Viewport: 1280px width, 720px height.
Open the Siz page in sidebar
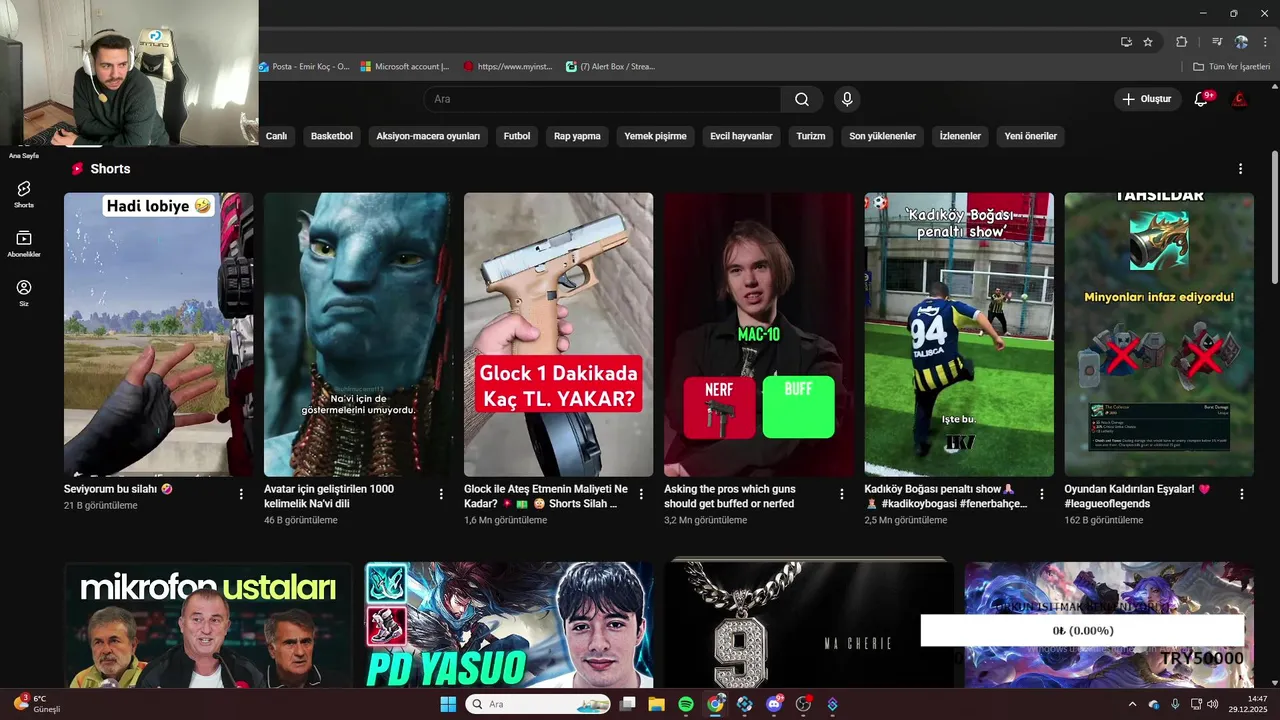point(23,293)
